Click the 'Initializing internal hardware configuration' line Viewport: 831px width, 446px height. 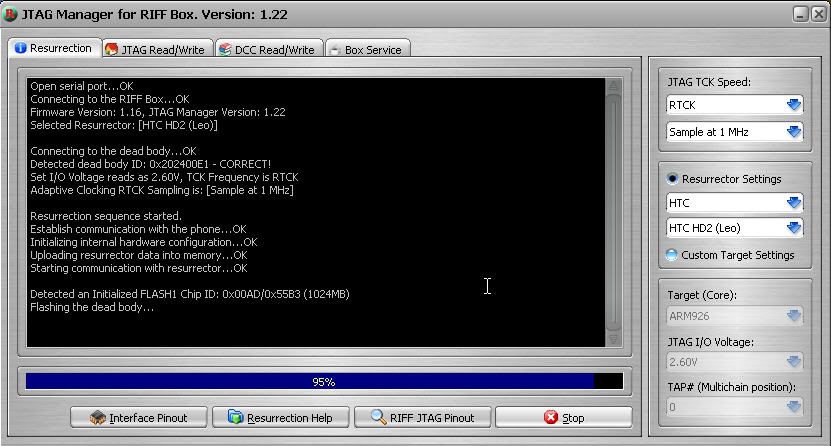point(144,242)
